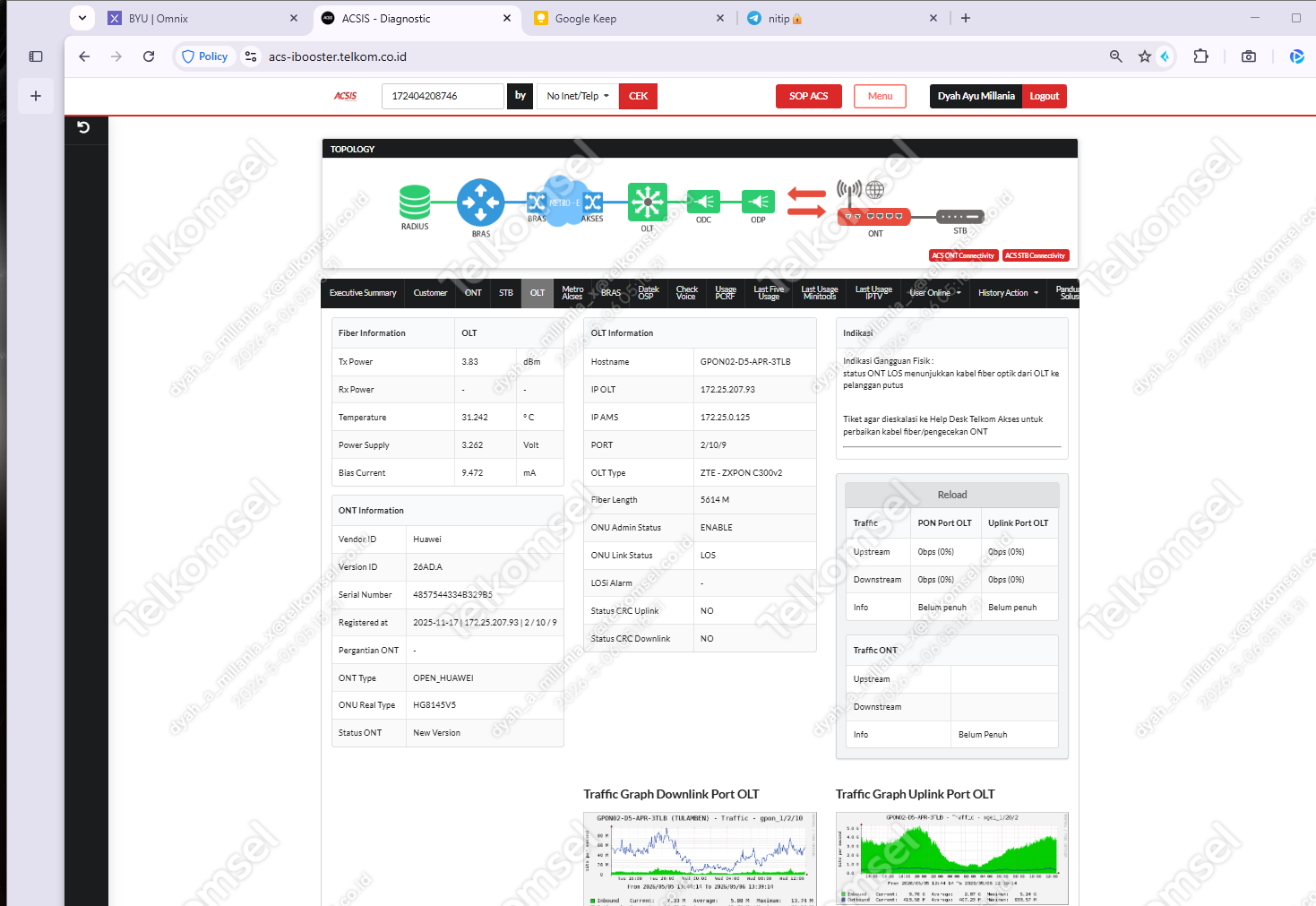Viewport: 1316px width, 906px height.
Task: Open the profile icon at toolbar's right end
Action: tap(1296, 56)
